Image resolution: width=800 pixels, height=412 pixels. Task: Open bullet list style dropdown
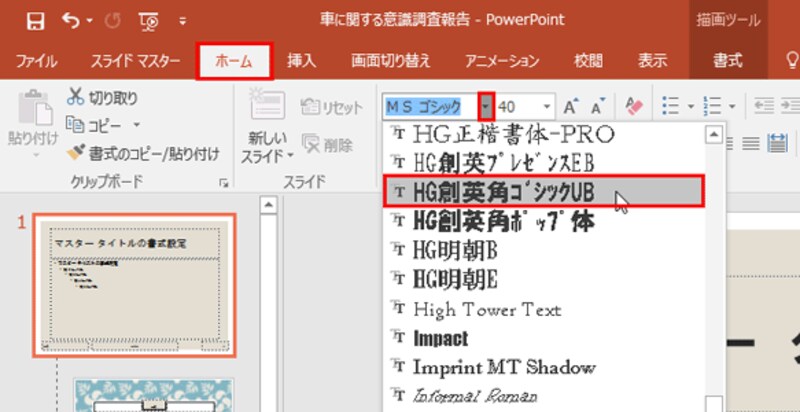[691, 107]
